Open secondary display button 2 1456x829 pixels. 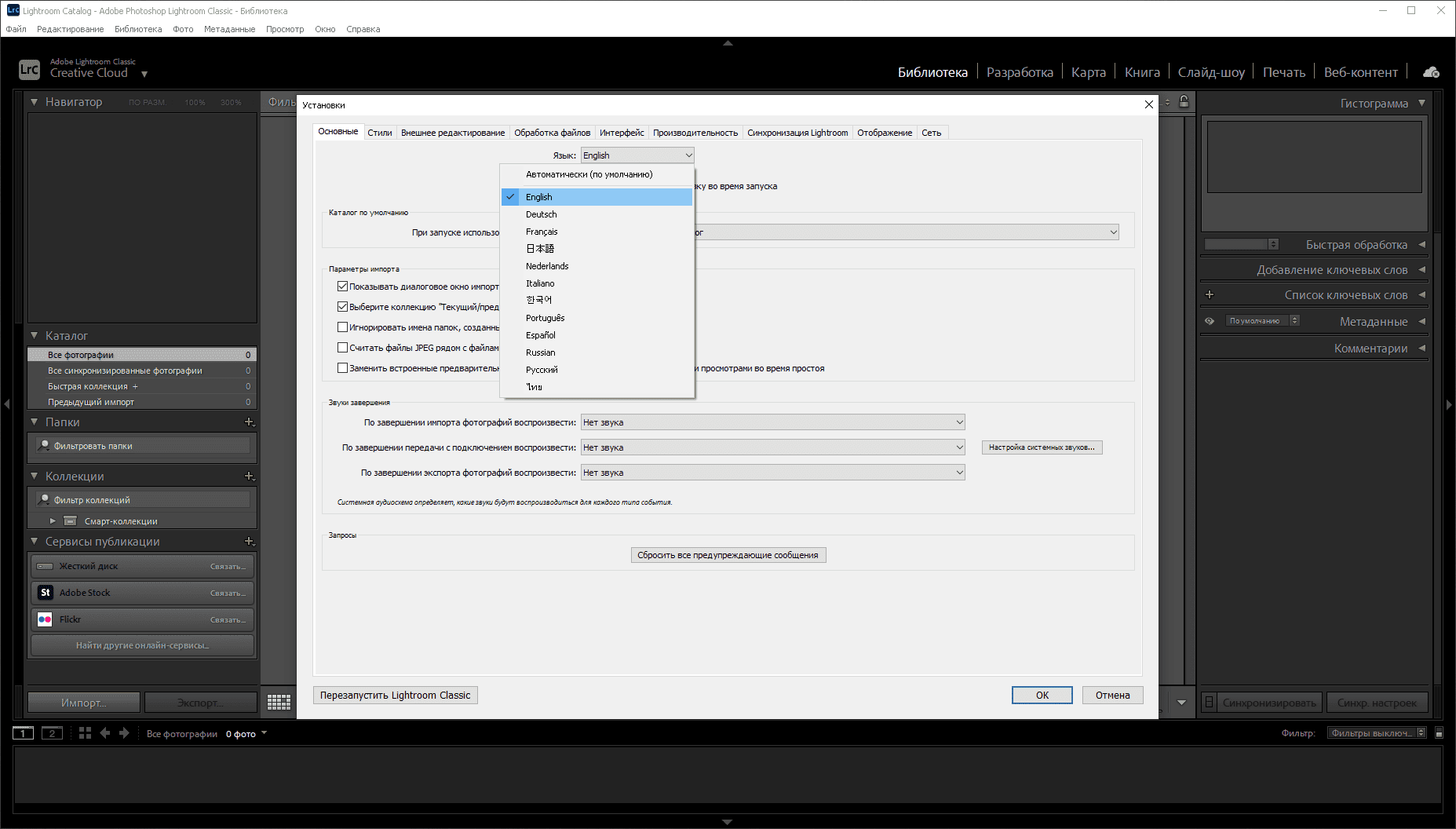tap(52, 733)
